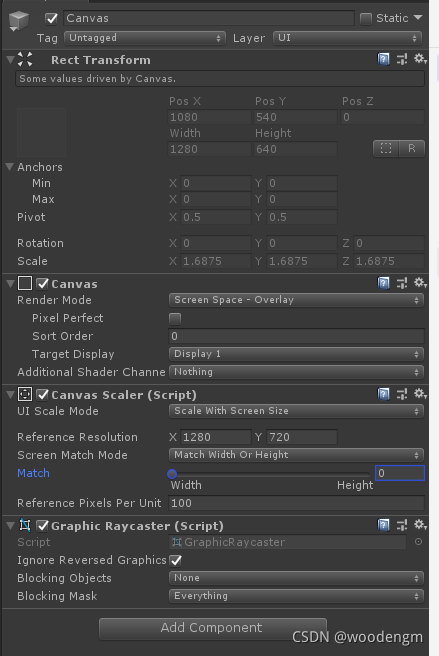439x656 pixels.
Task: Toggle blueprint mode button in Rect Transform
Action: click(x=386, y=149)
